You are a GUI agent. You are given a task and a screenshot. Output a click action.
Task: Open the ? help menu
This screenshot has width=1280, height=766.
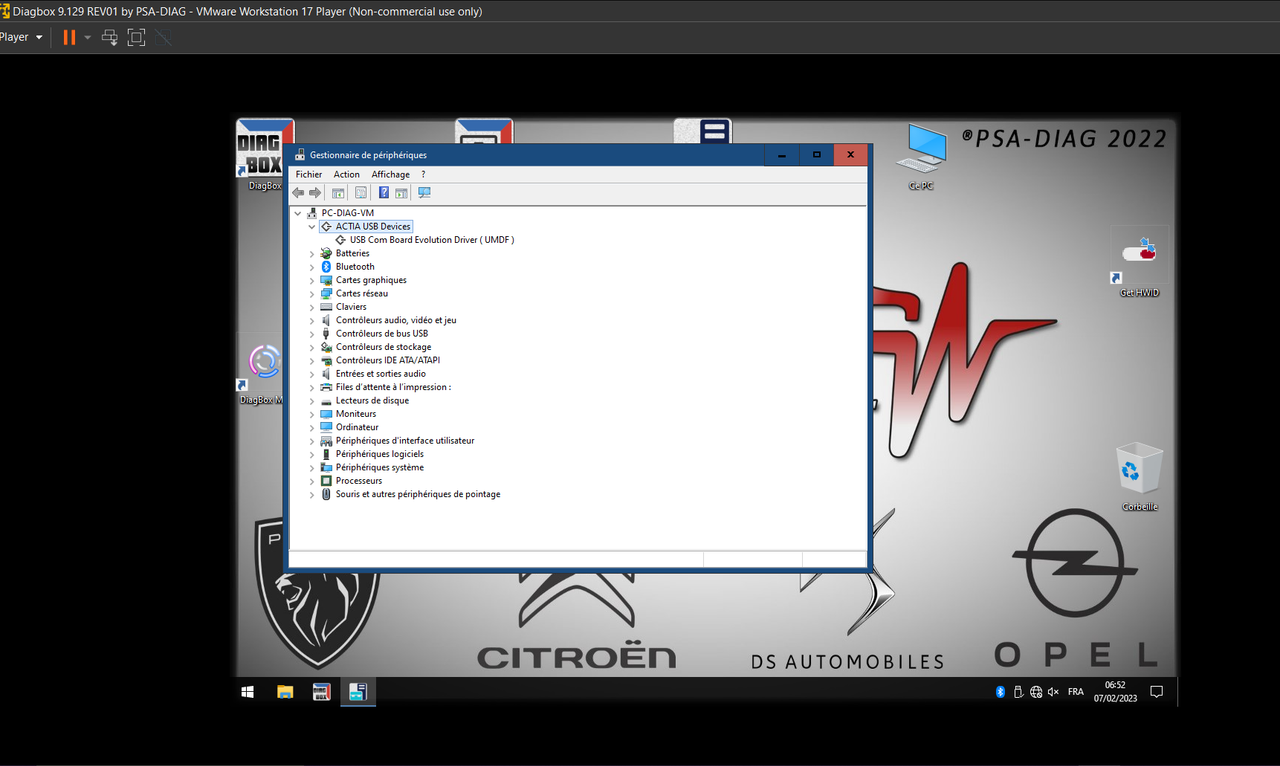coord(423,174)
